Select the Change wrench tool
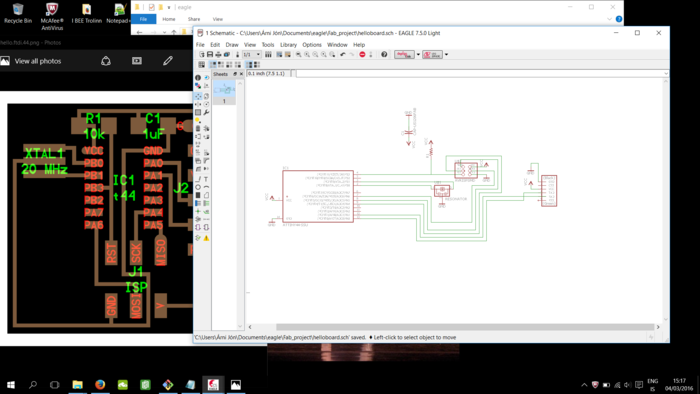 pyautogui.click(x=206, y=112)
